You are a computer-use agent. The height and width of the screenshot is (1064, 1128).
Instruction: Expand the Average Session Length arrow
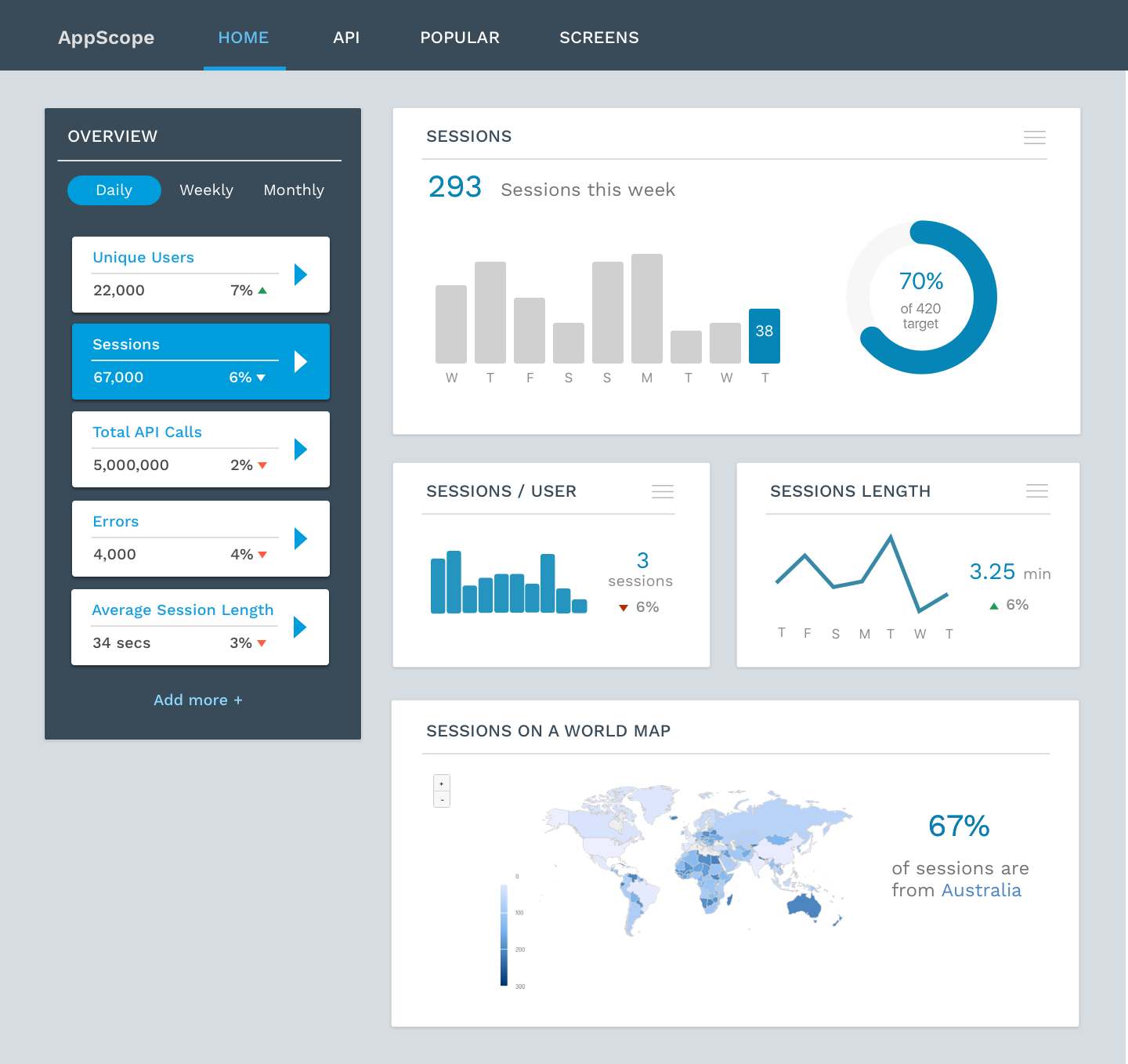[x=299, y=627]
